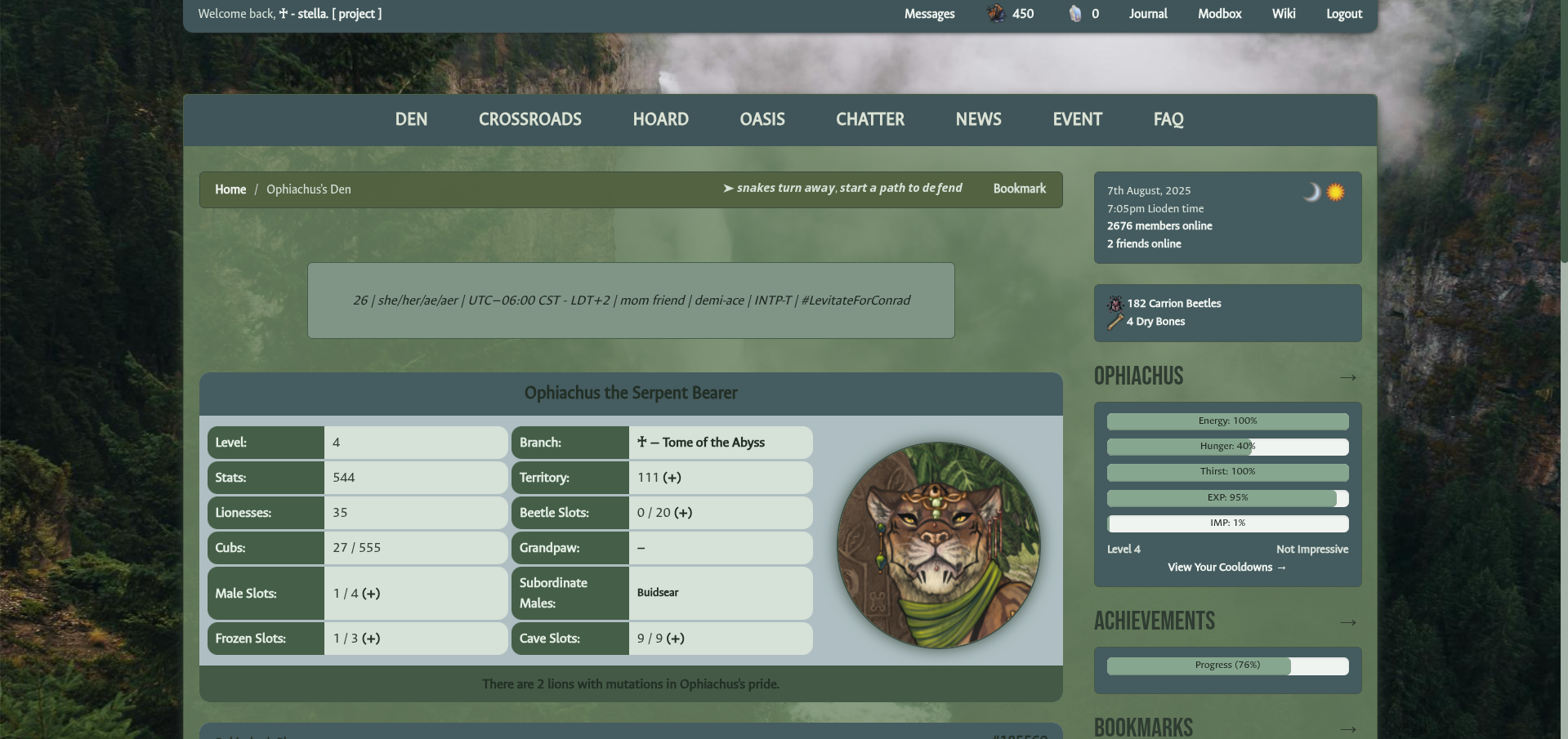Click the achievements Progress 76% bar

tap(1227, 666)
